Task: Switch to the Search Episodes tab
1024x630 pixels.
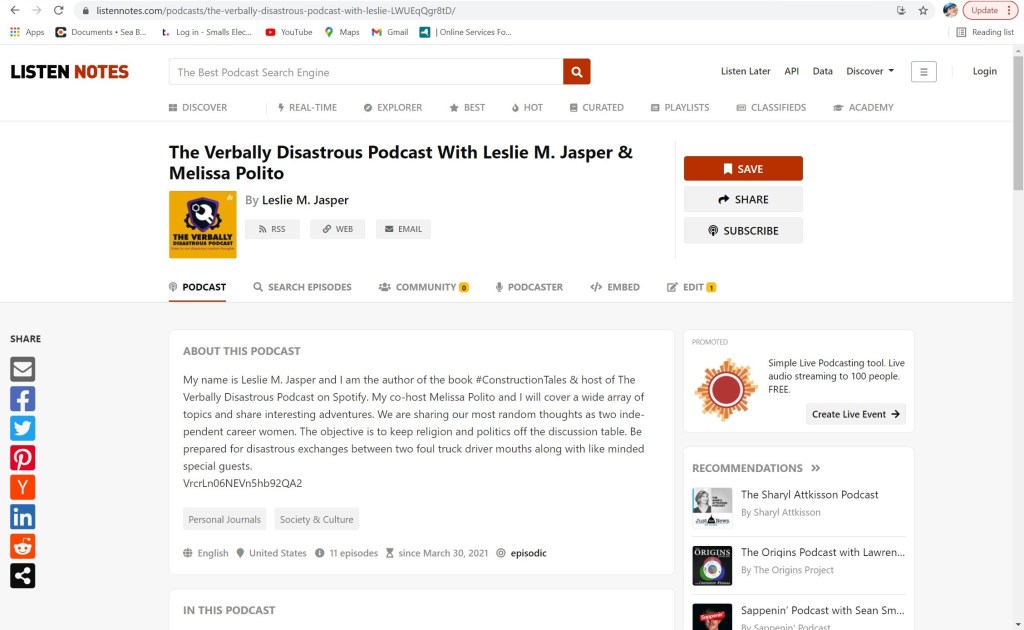Action: click(x=302, y=287)
